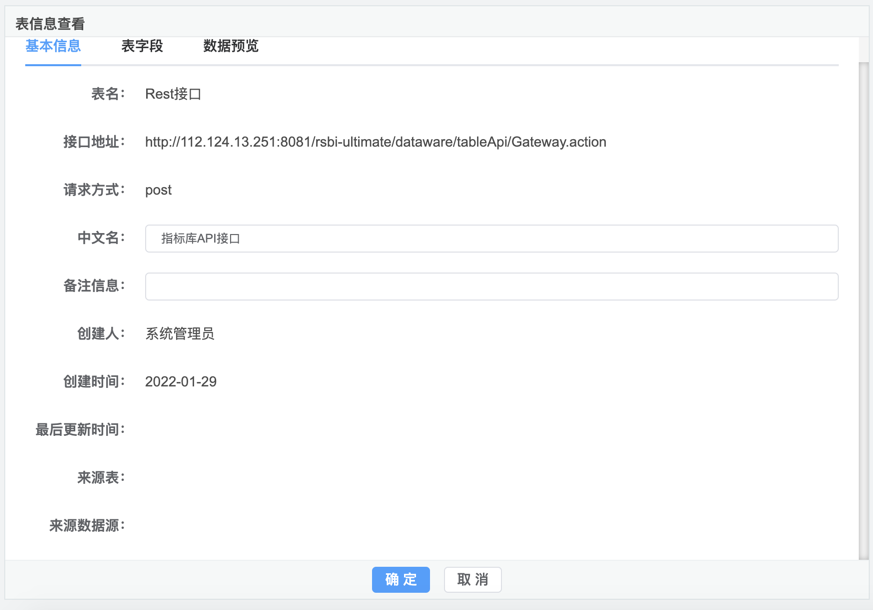Open the 表字段 tab
This screenshot has height=610, width=873.
[x=142, y=46]
